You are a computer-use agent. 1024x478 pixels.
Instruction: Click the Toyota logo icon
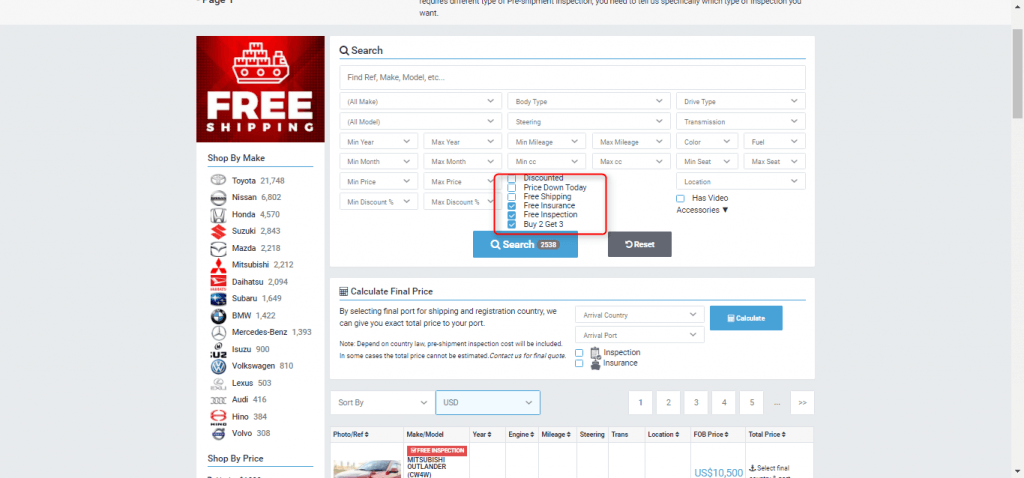[217, 180]
